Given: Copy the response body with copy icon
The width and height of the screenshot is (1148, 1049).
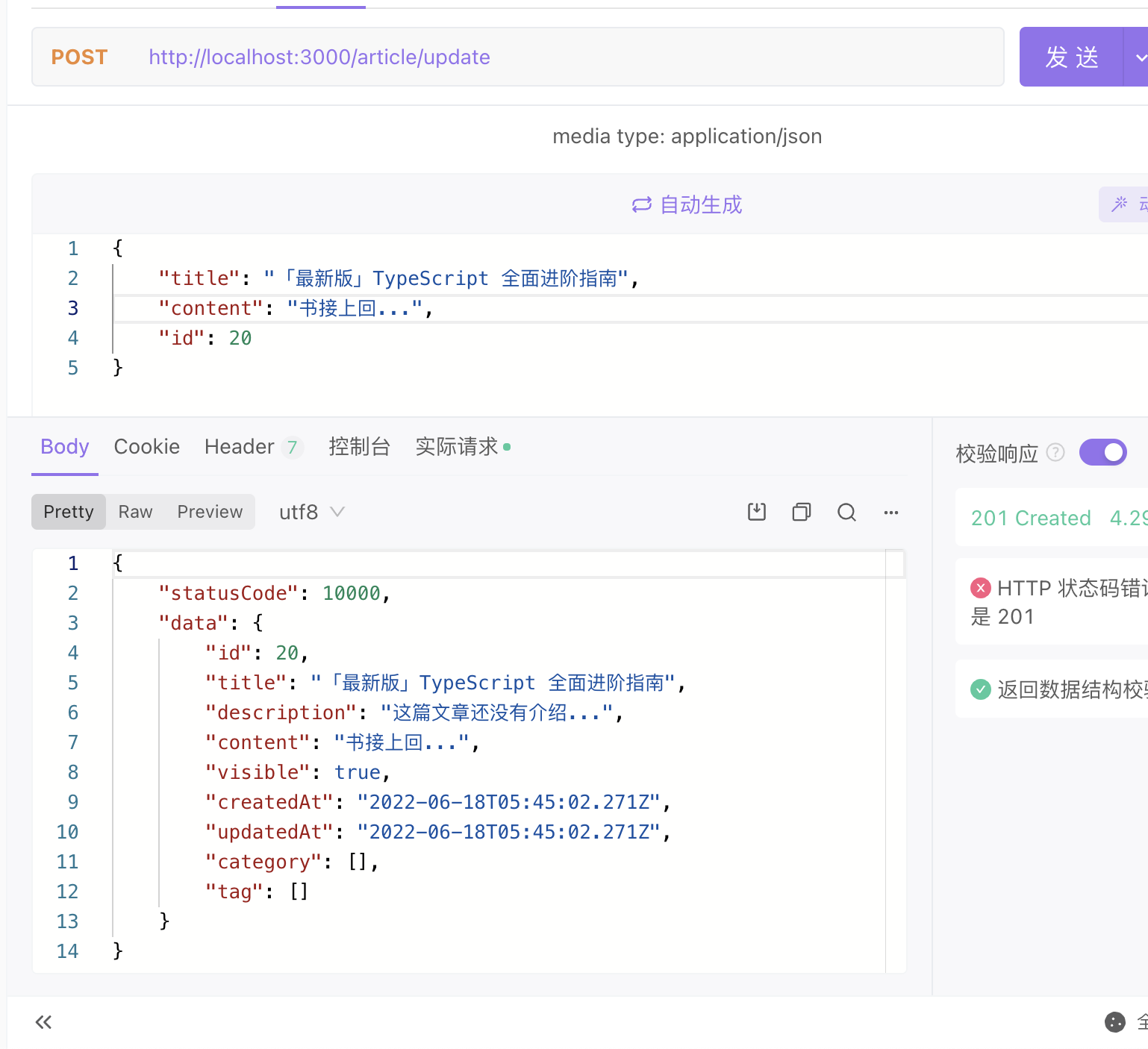Looking at the screenshot, I should pyautogui.click(x=802, y=512).
